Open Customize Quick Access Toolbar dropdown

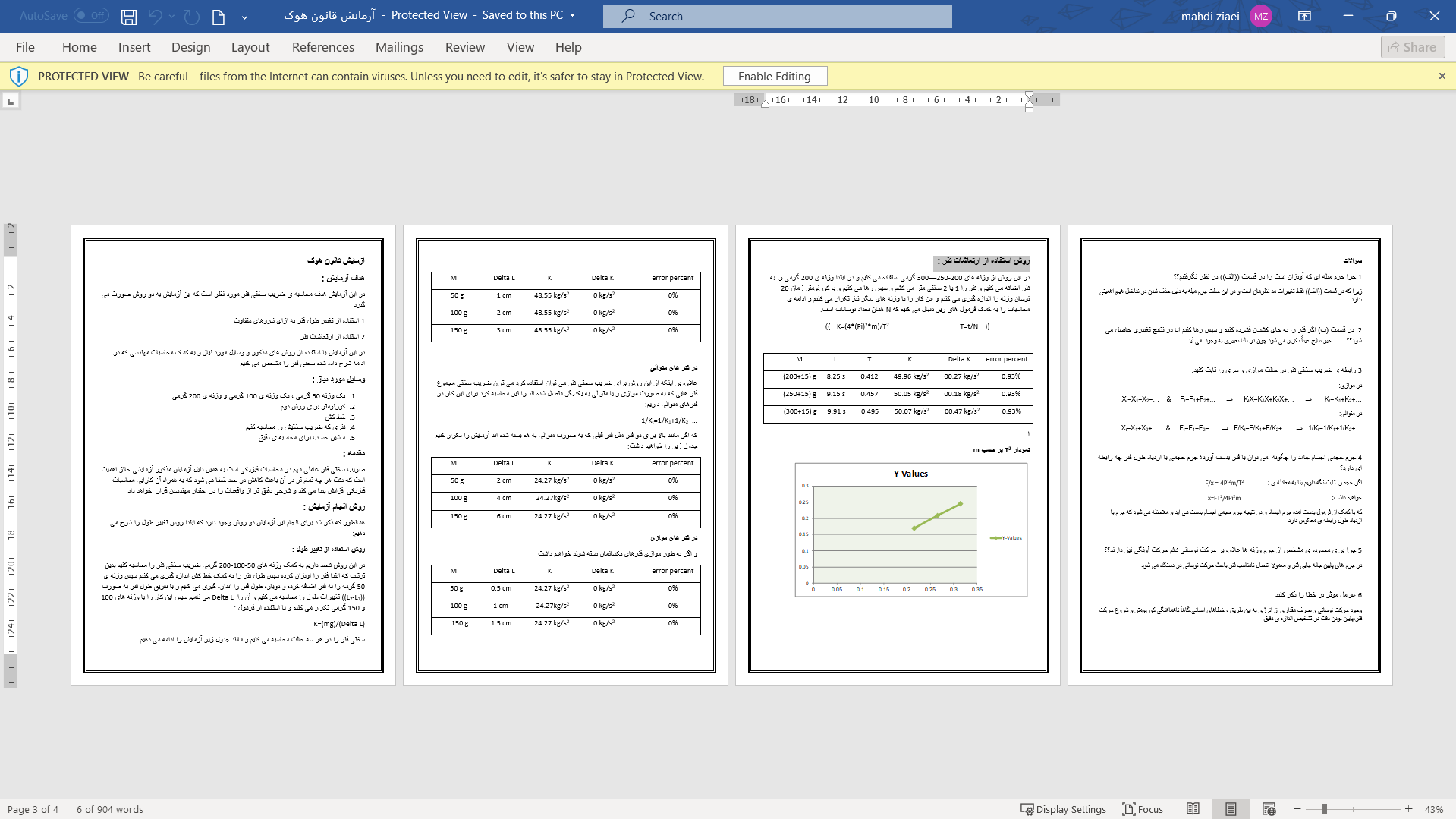(244, 16)
